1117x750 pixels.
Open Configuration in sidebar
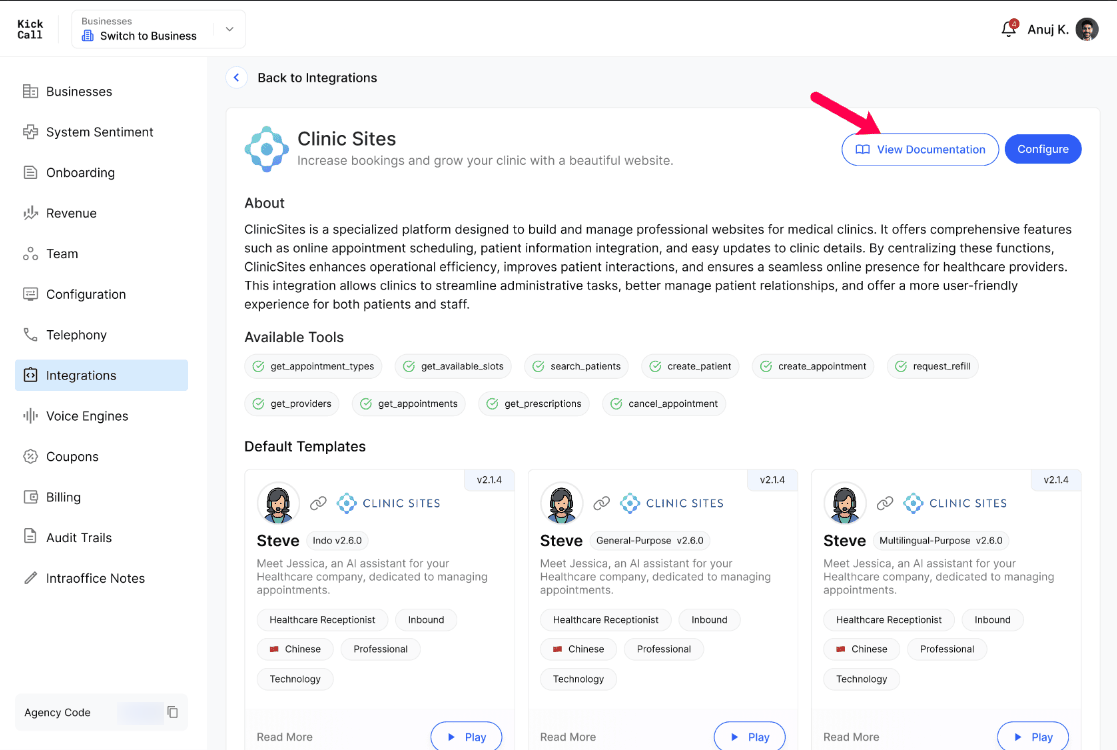coord(101,294)
